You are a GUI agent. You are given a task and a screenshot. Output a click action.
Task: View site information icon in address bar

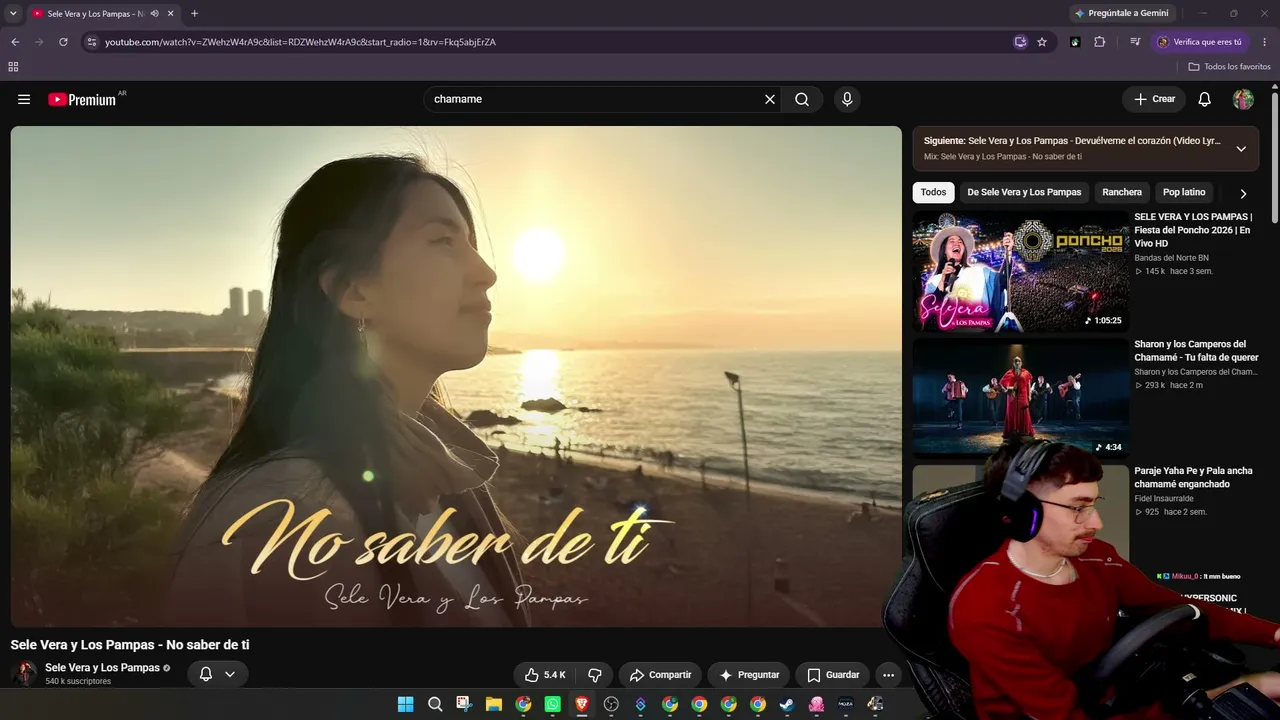(x=92, y=42)
